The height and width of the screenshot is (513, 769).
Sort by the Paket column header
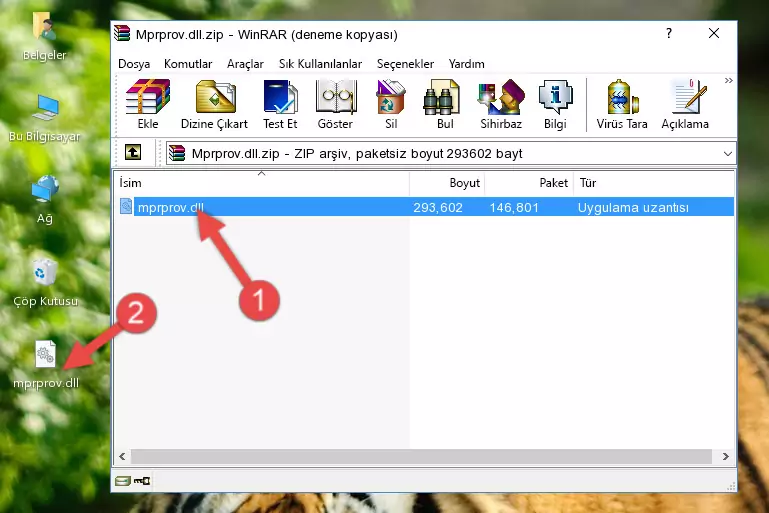coord(529,183)
